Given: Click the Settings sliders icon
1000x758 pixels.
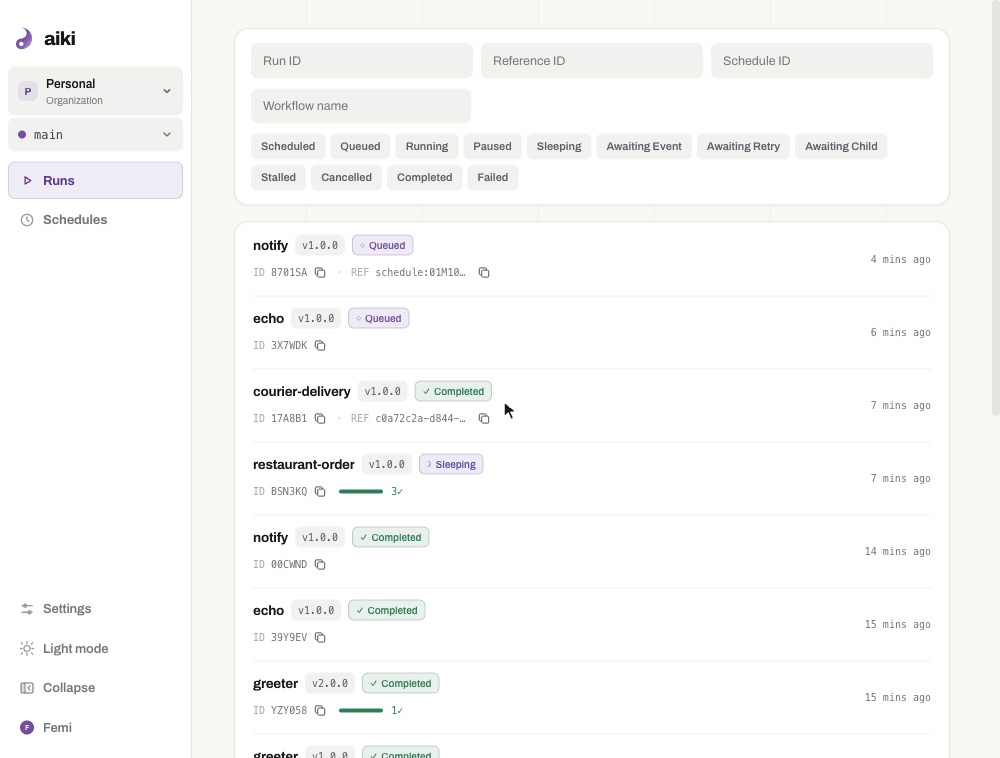Looking at the screenshot, I should pos(27,609).
